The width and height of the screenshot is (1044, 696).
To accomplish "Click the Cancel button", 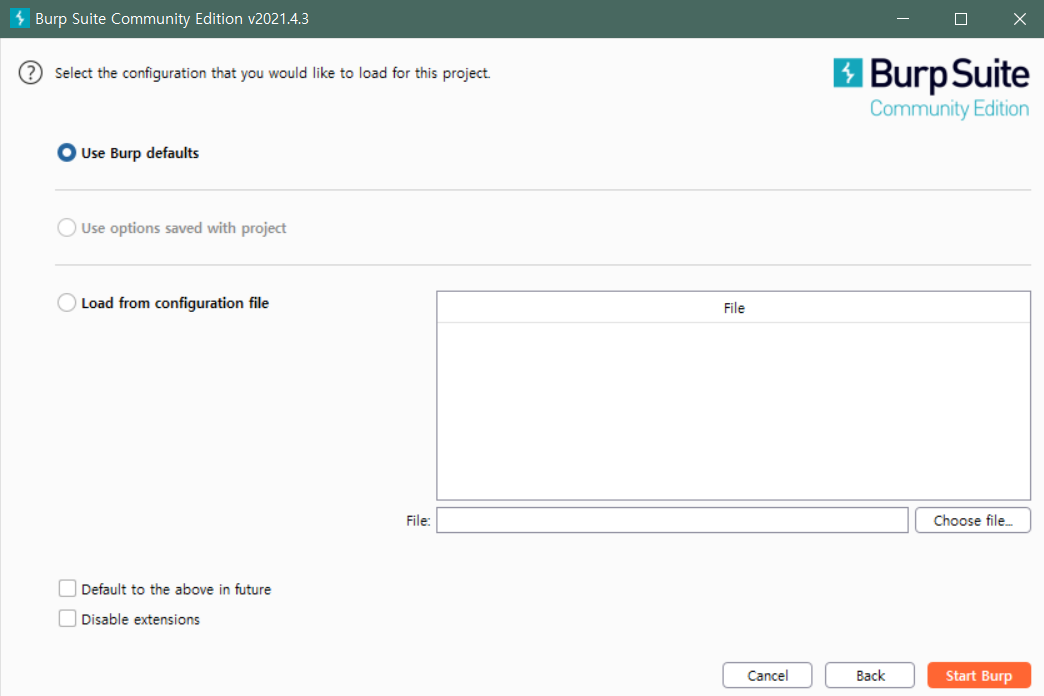I will pyautogui.click(x=767, y=675).
